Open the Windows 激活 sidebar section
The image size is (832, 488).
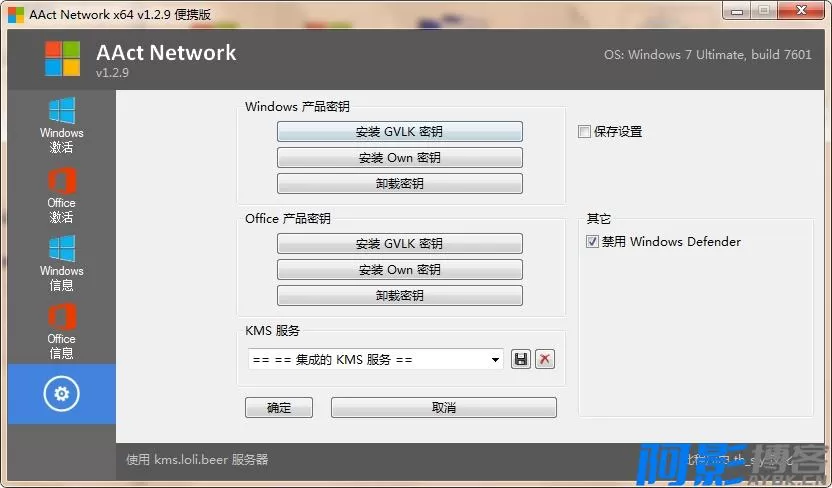[x=61, y=125]
